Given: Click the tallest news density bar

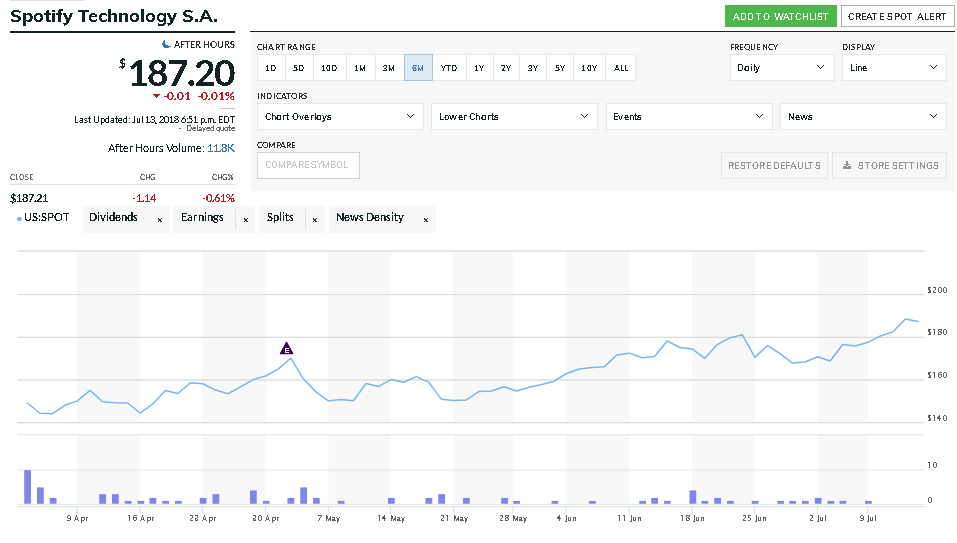Looking at the screenshot, I should point(27,487).
